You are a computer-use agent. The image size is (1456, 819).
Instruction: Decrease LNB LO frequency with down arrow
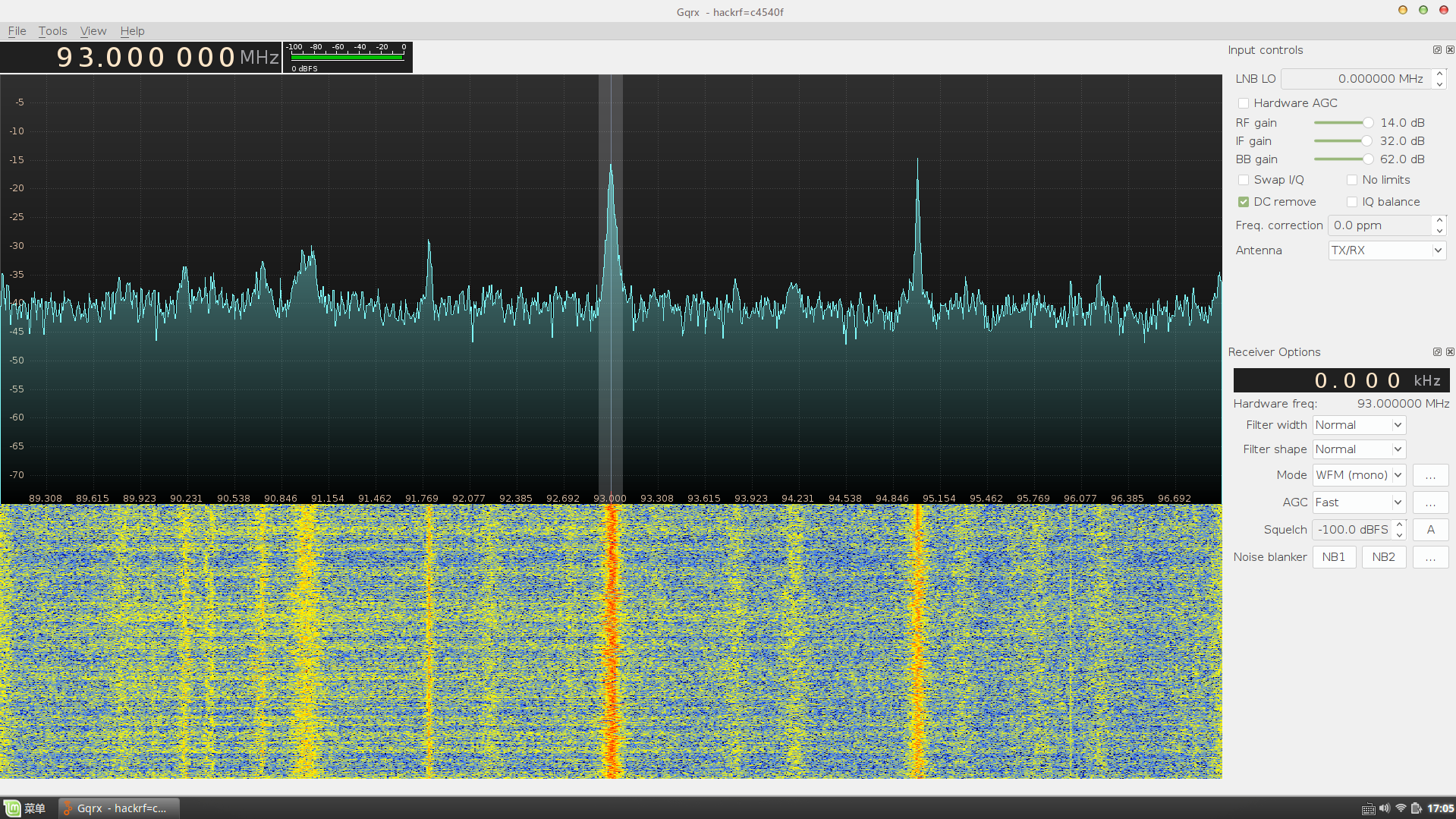[x=1439, y=83]
